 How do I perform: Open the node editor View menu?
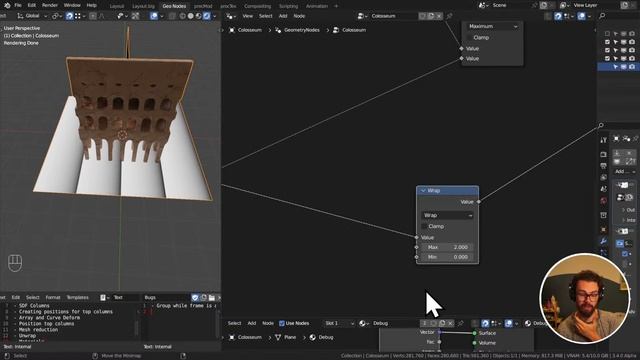248,16
